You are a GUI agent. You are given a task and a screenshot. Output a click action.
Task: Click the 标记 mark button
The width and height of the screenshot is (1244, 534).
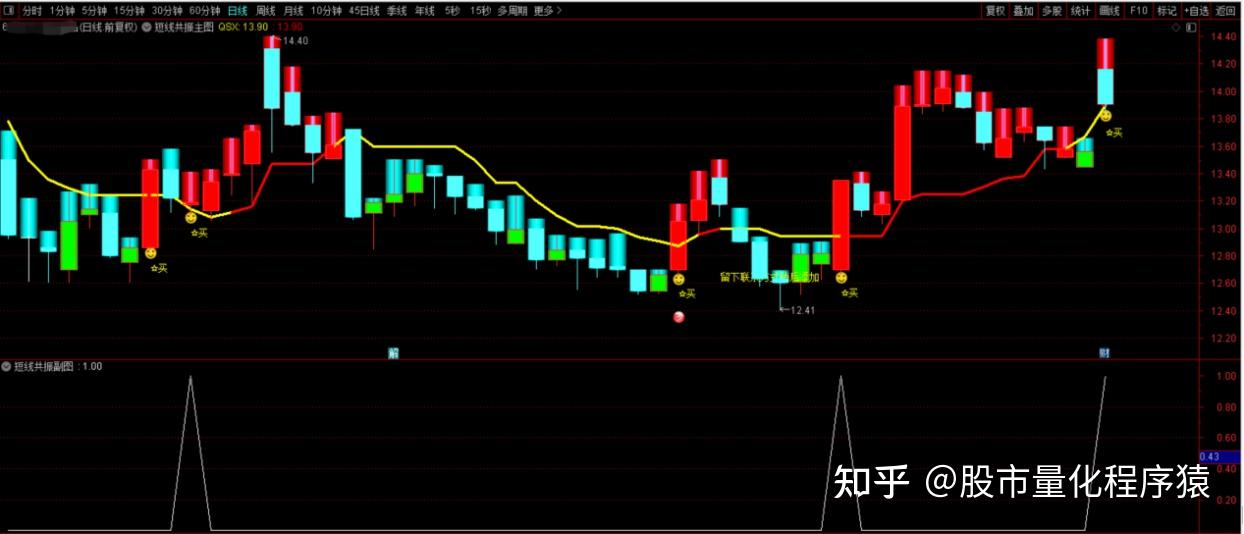point(1167,11)
